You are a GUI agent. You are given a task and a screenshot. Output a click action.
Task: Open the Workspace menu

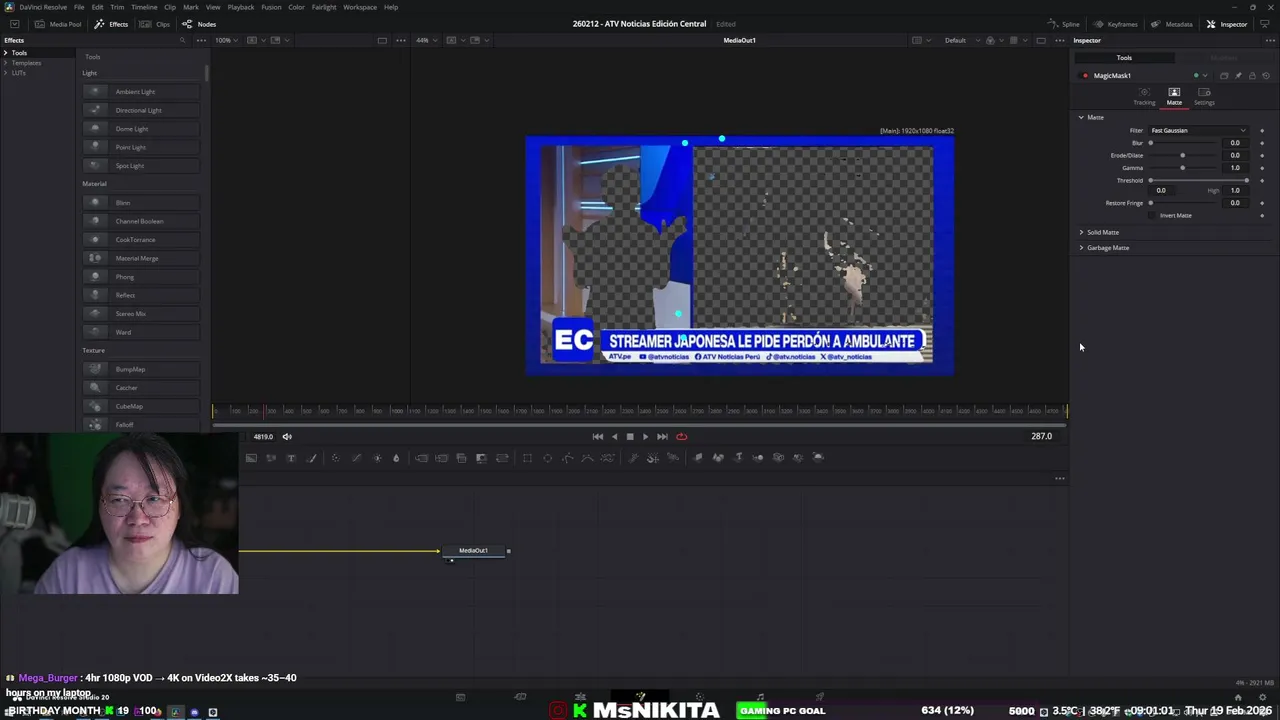point(360,7)
